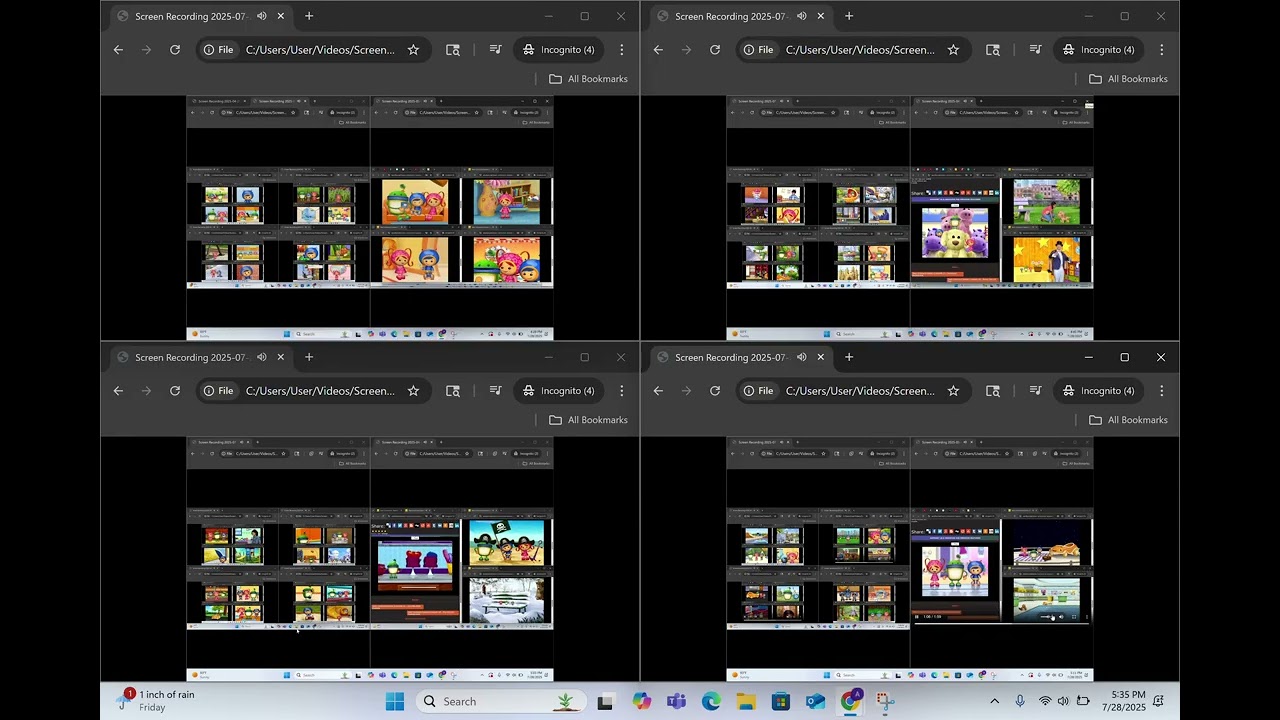Close the tab in bottom-right window
The height and width of the screenshot is (720, 1280).
coord(821,357)
